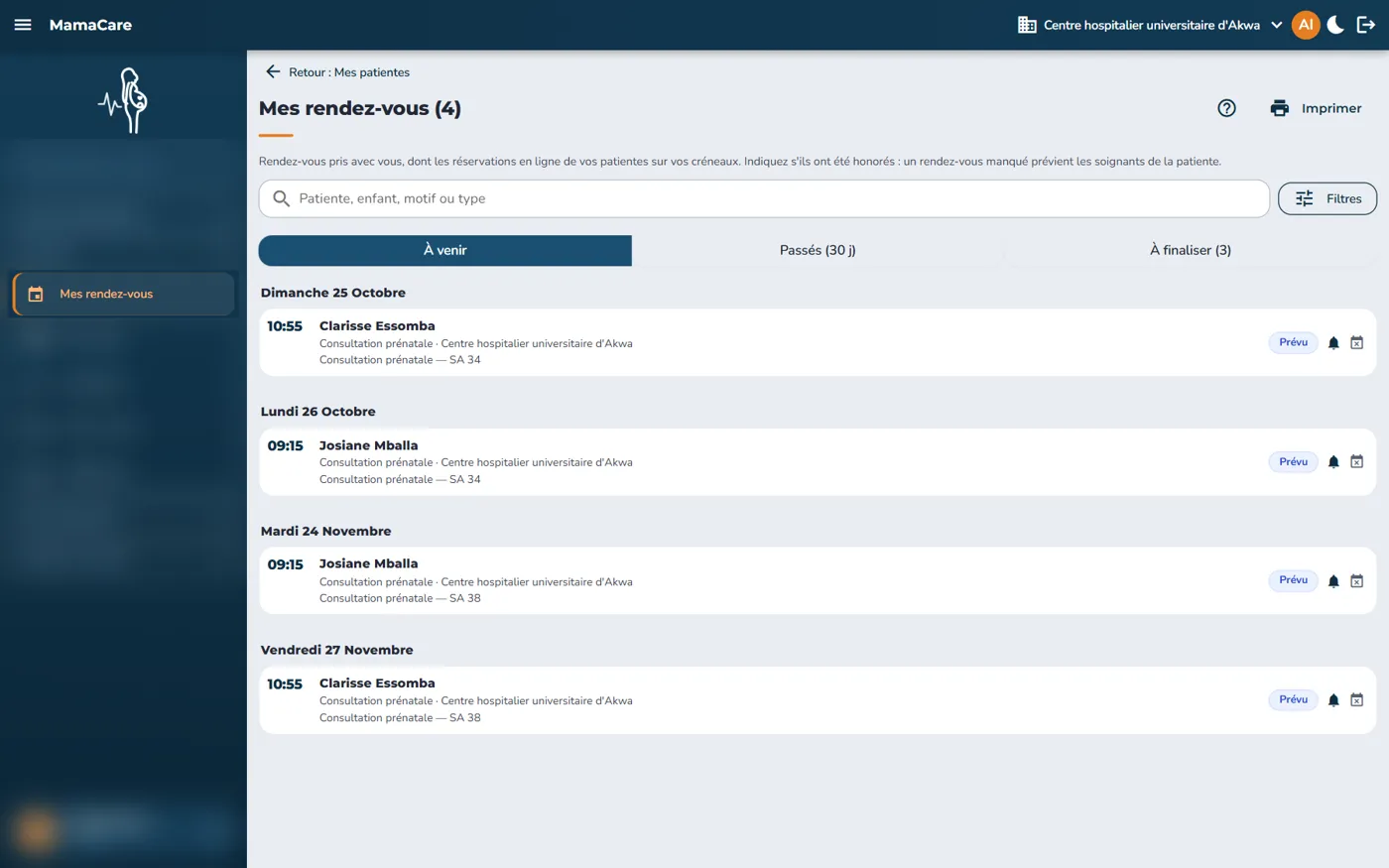Switch to the Passés (30 j) tab
The width and height of the screenshot is (1389, 868).
coord(818,250)
